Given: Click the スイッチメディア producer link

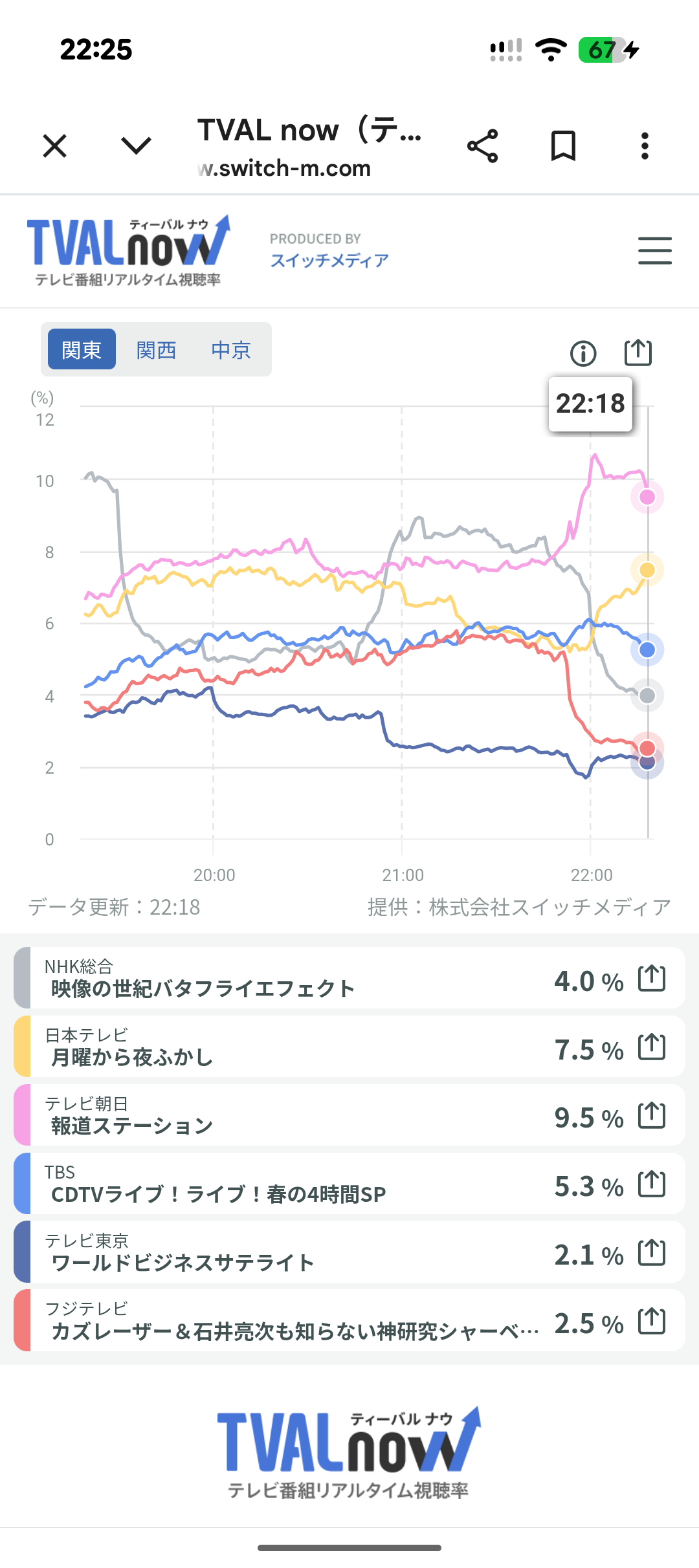Looking at the screenshot, I should 329,260.
